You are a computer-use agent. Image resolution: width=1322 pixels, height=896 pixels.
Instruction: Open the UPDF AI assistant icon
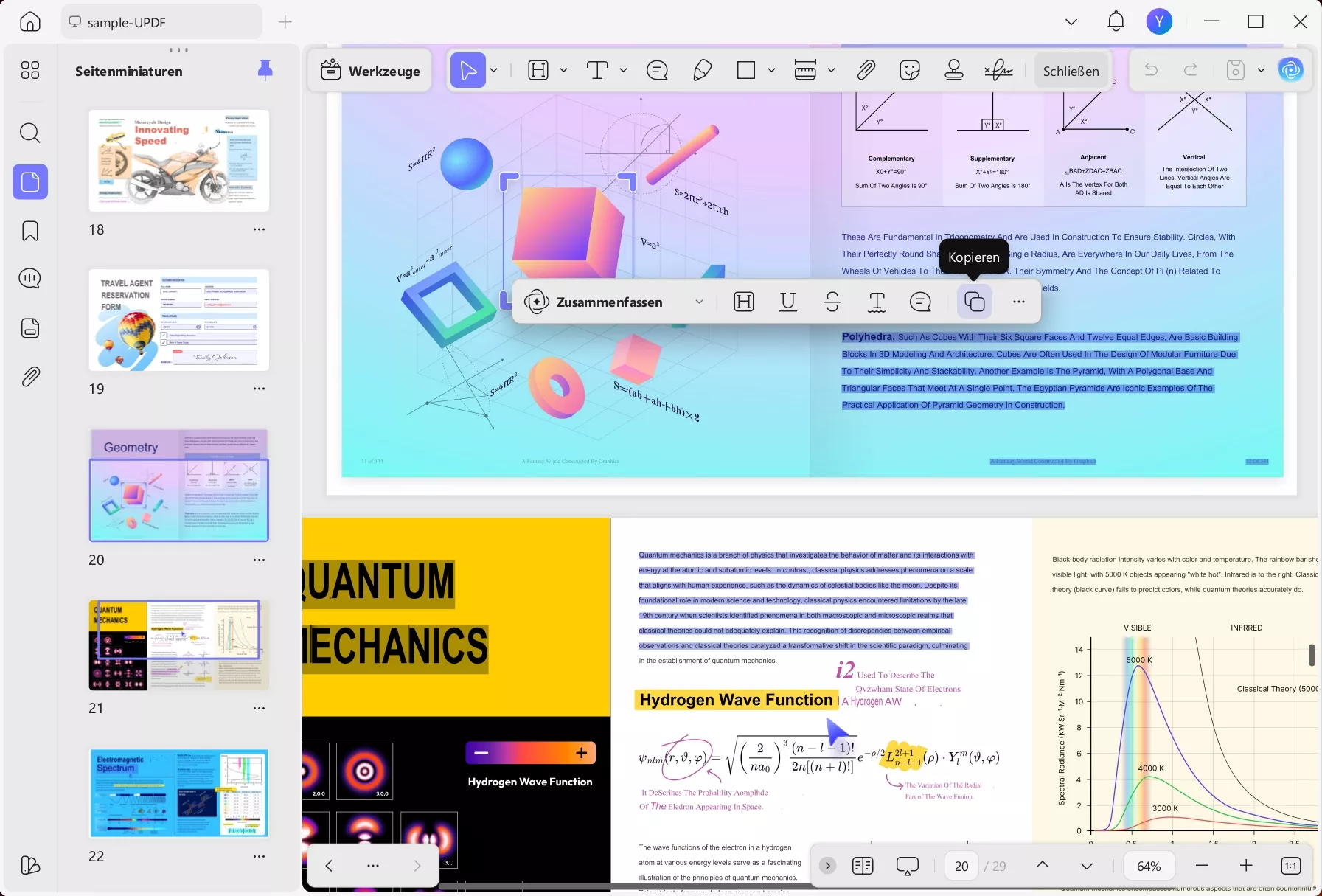[1290, 71]
